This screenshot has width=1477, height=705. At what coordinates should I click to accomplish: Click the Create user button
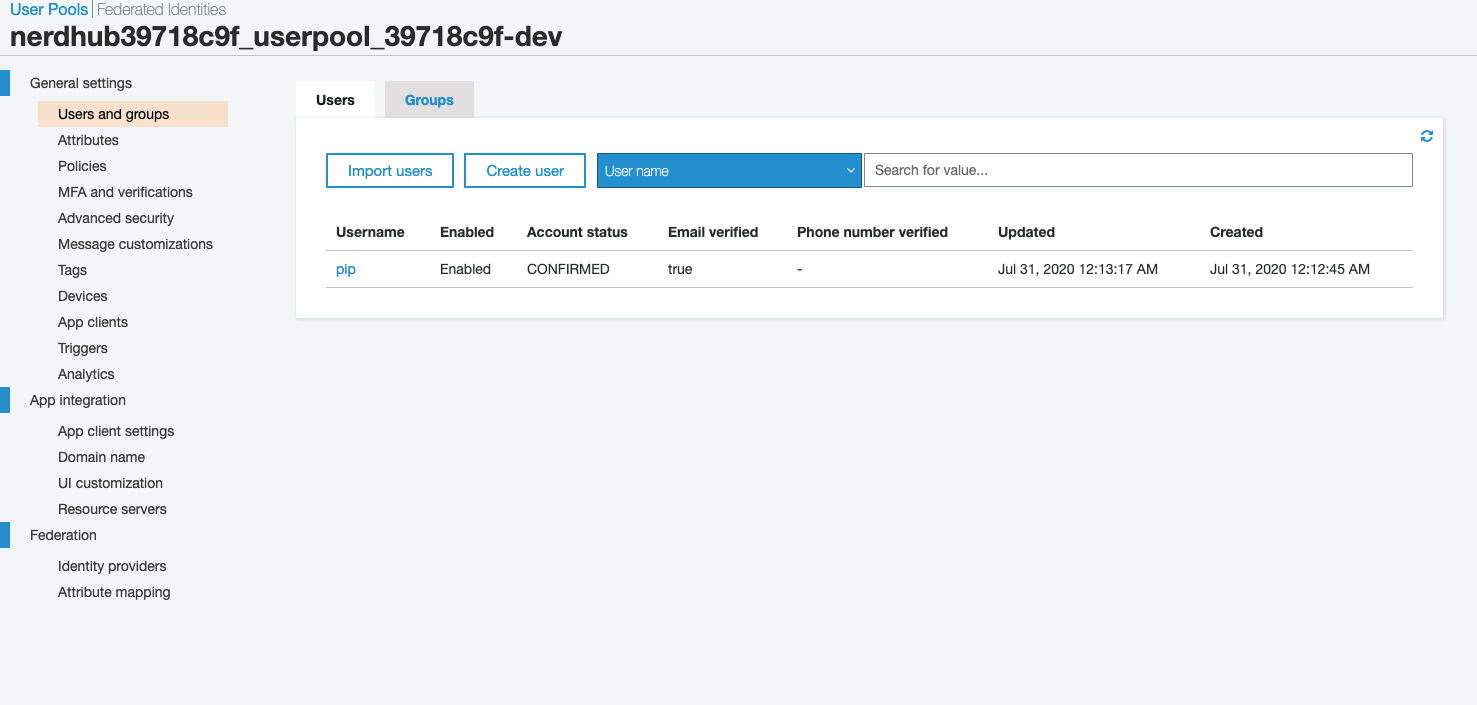(524, 170)
